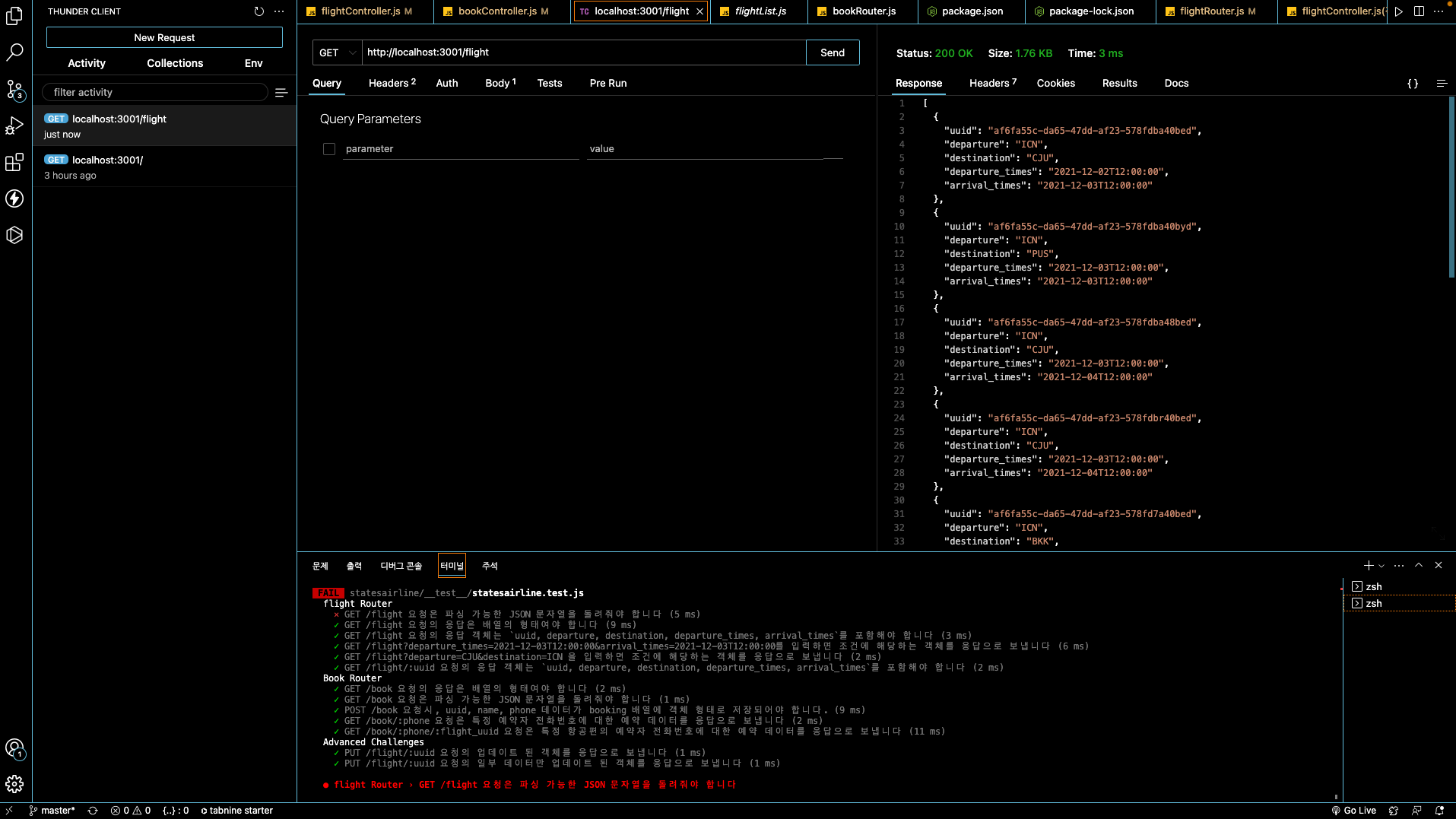Image resolution: width=1456 pixels, height=819 pixels.
Task: Switch to package.json editor tab
Action: pyautogui.click(x=972, y=11)
